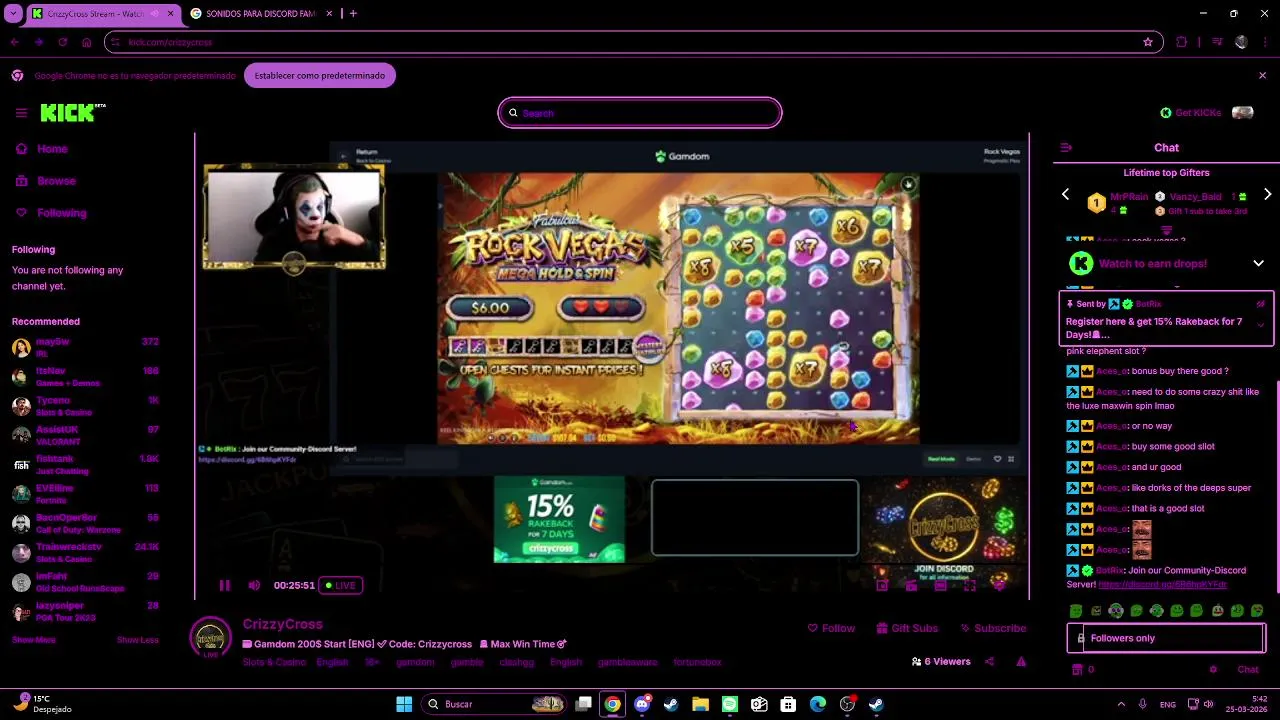Open the fortunebox tag

tap(697, 662)
